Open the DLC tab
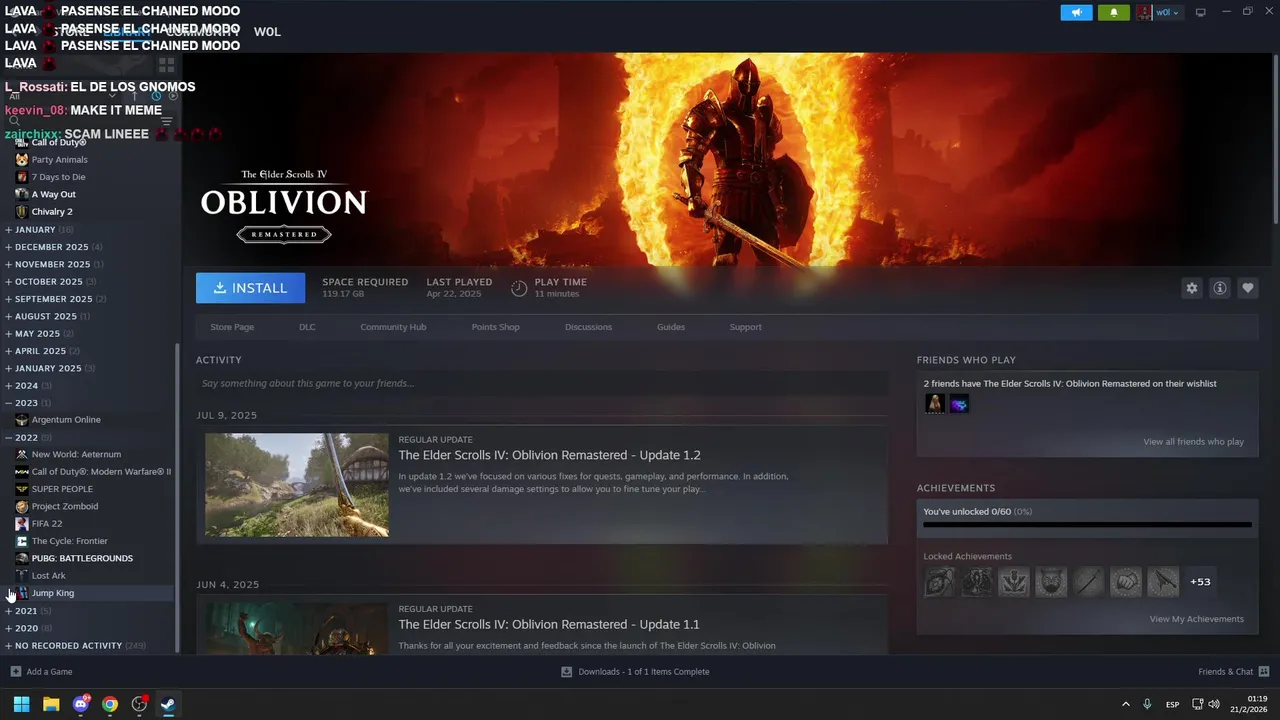The height and width of the screenshot is (720, 1280). click(307, 327)
